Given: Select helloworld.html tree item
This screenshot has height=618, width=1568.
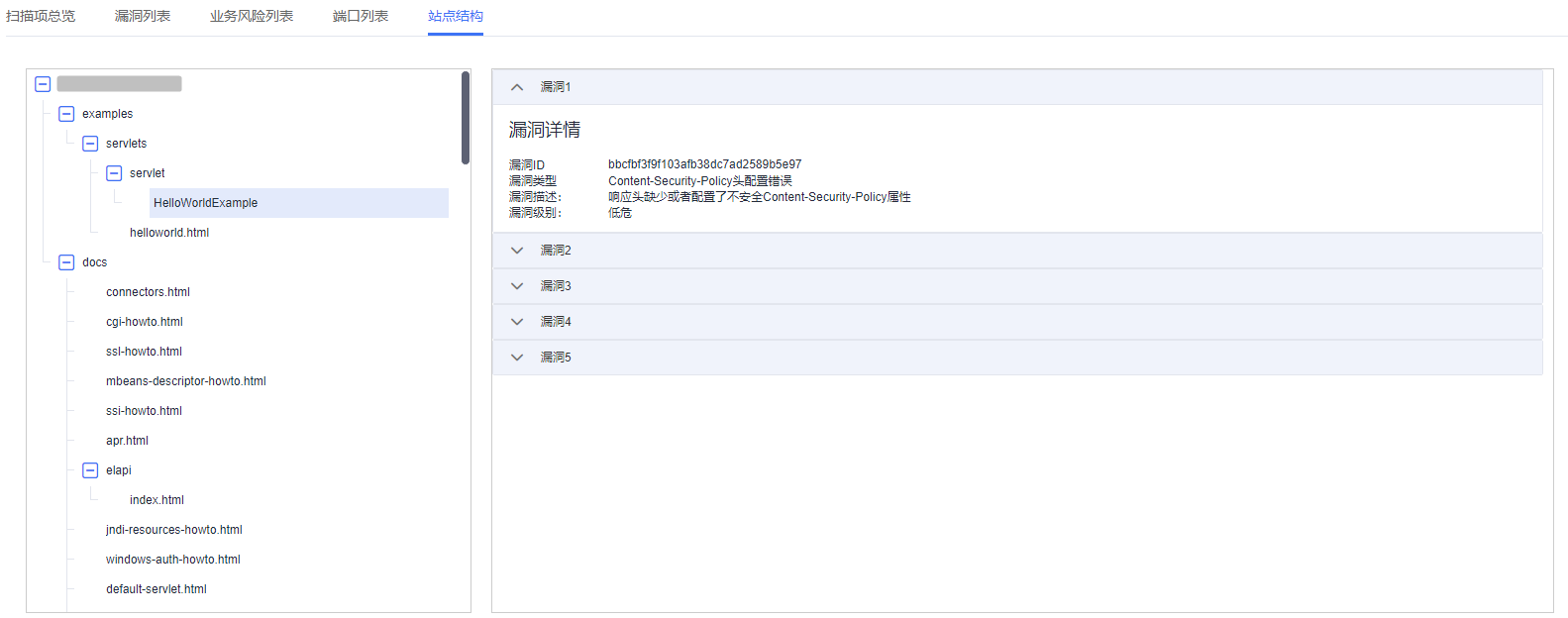Looking at the screenshot, I should (x=169, y=233).
